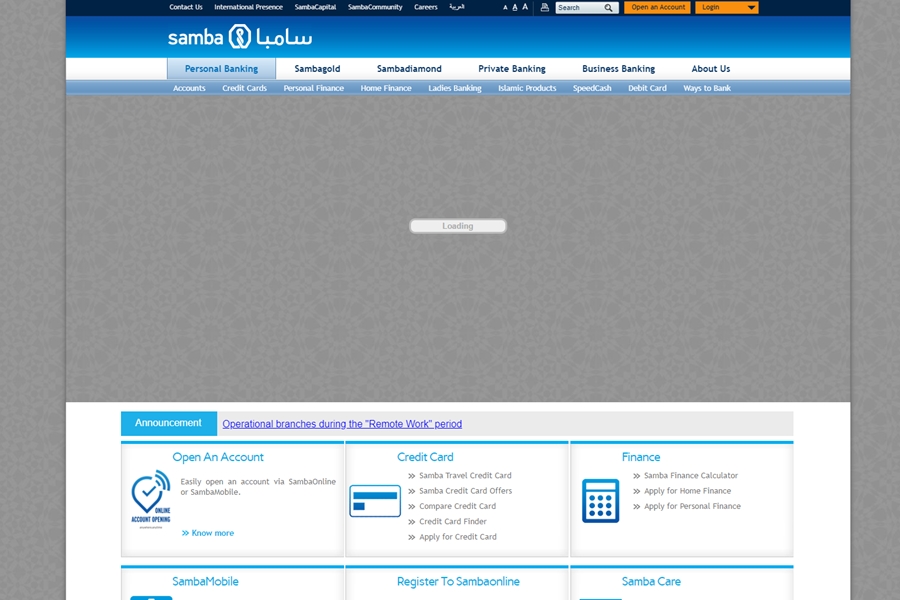The width and height of the screenshot is (900, 600).
Task: Click the search magnifier icon
Action: click(x=608, y=8)
